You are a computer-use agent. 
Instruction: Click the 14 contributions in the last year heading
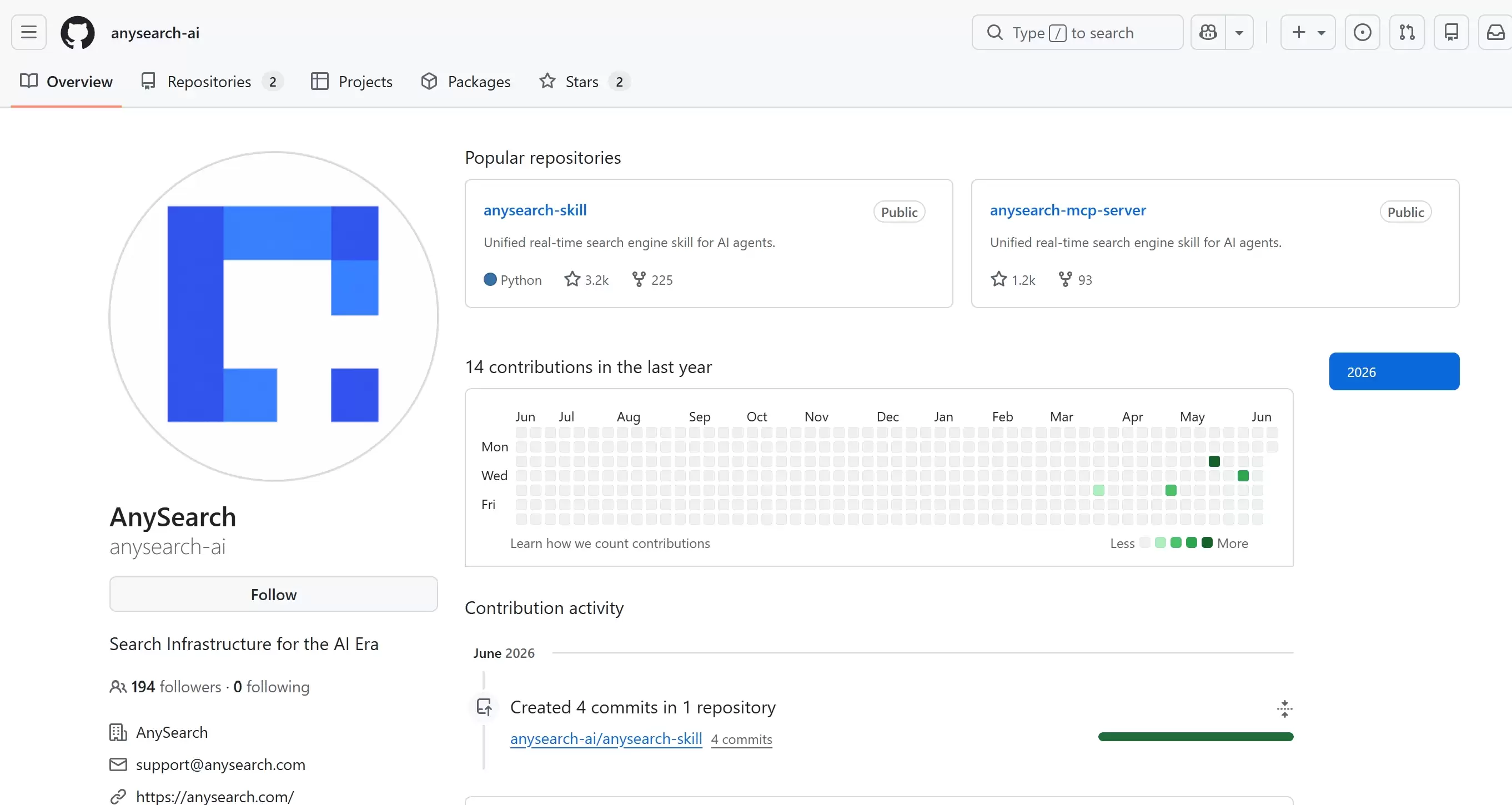[588, 367]
